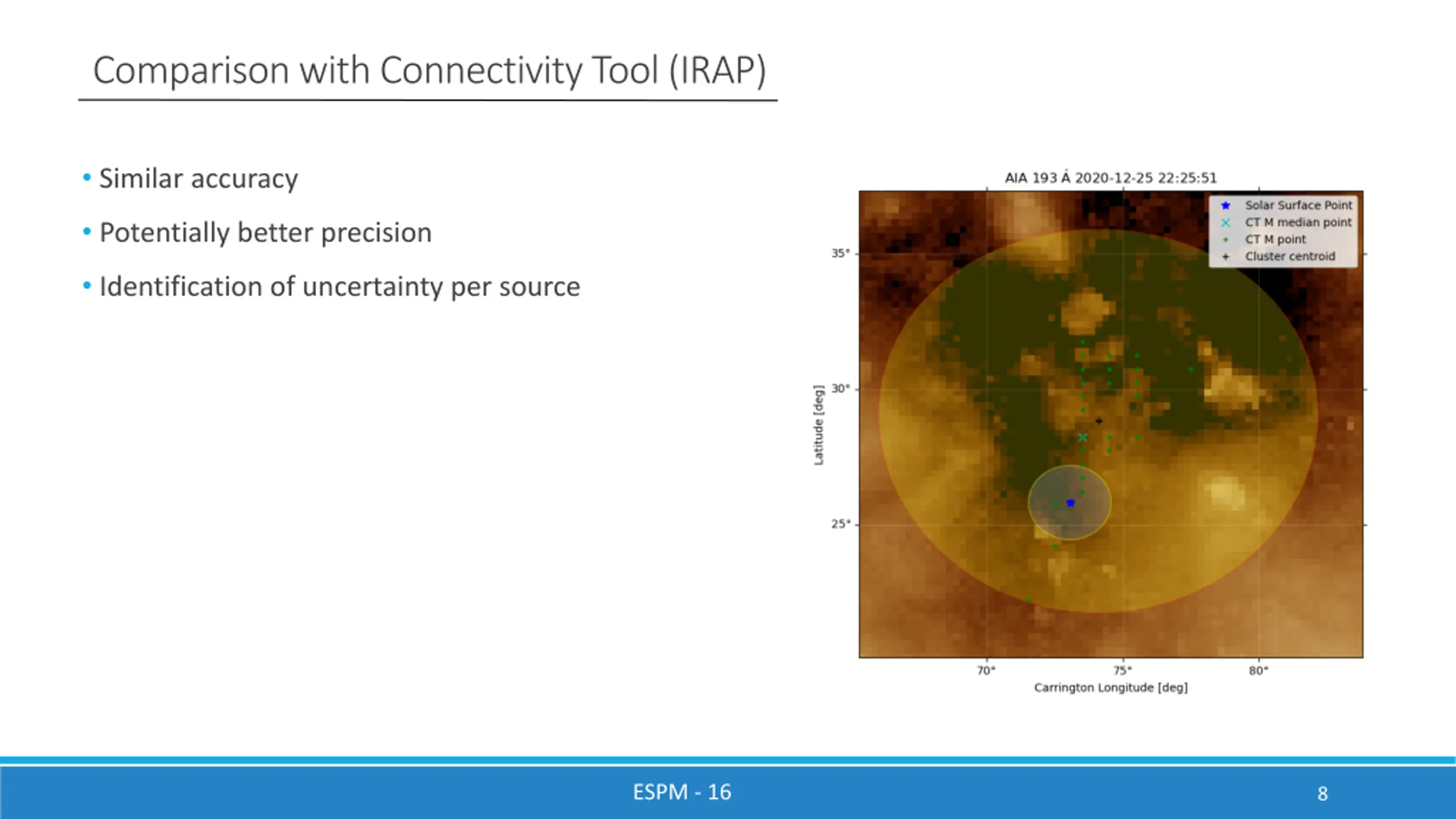Image resolution: width=1456 pixels, height=819 pixels.
Task: Click the slide number 8
Action: pos(1323,793)
